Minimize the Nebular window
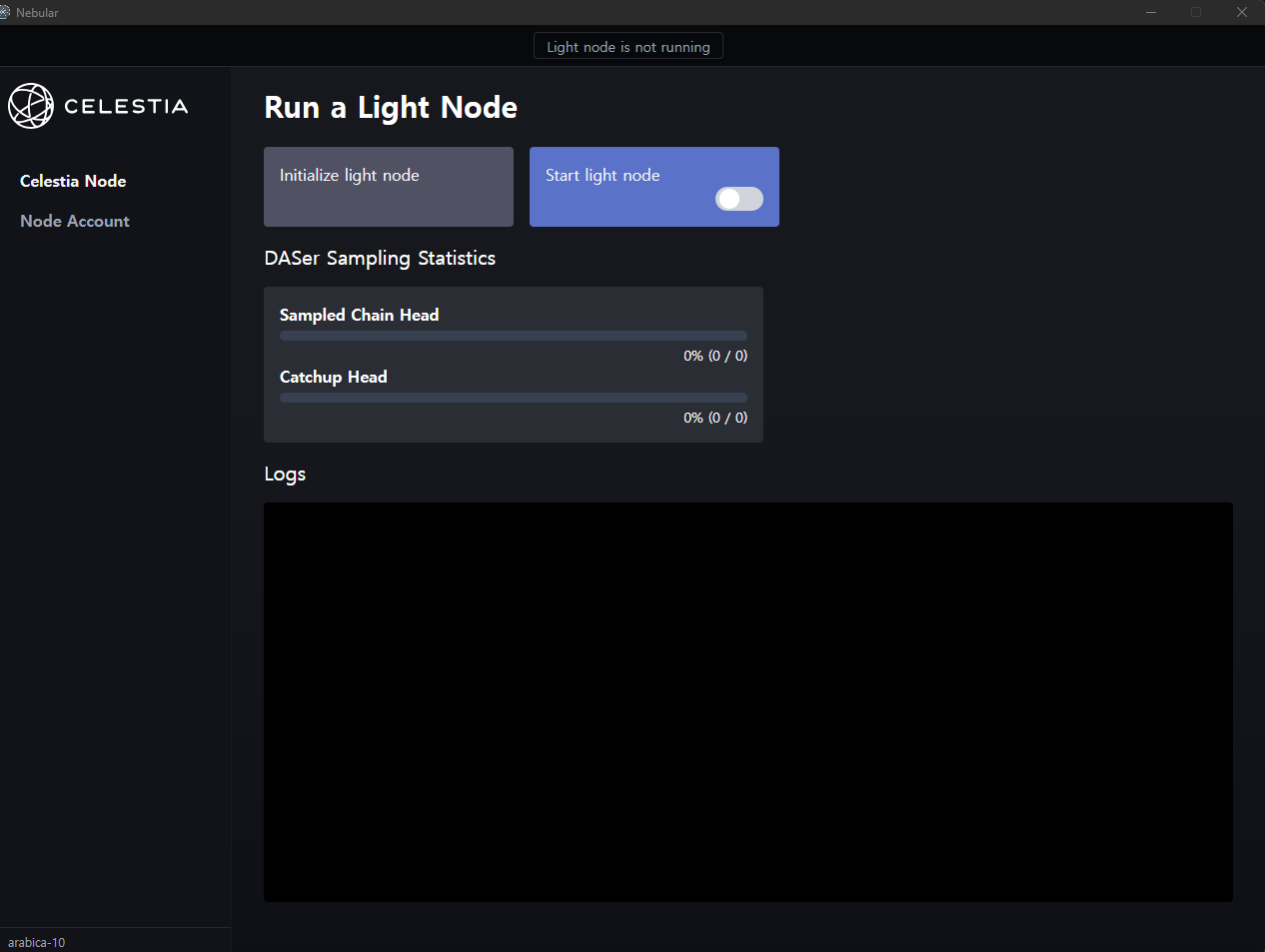 1151,12
